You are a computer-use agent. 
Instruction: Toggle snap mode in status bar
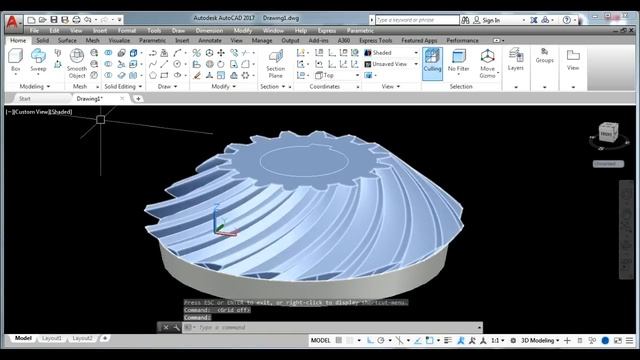click(350, 340)
